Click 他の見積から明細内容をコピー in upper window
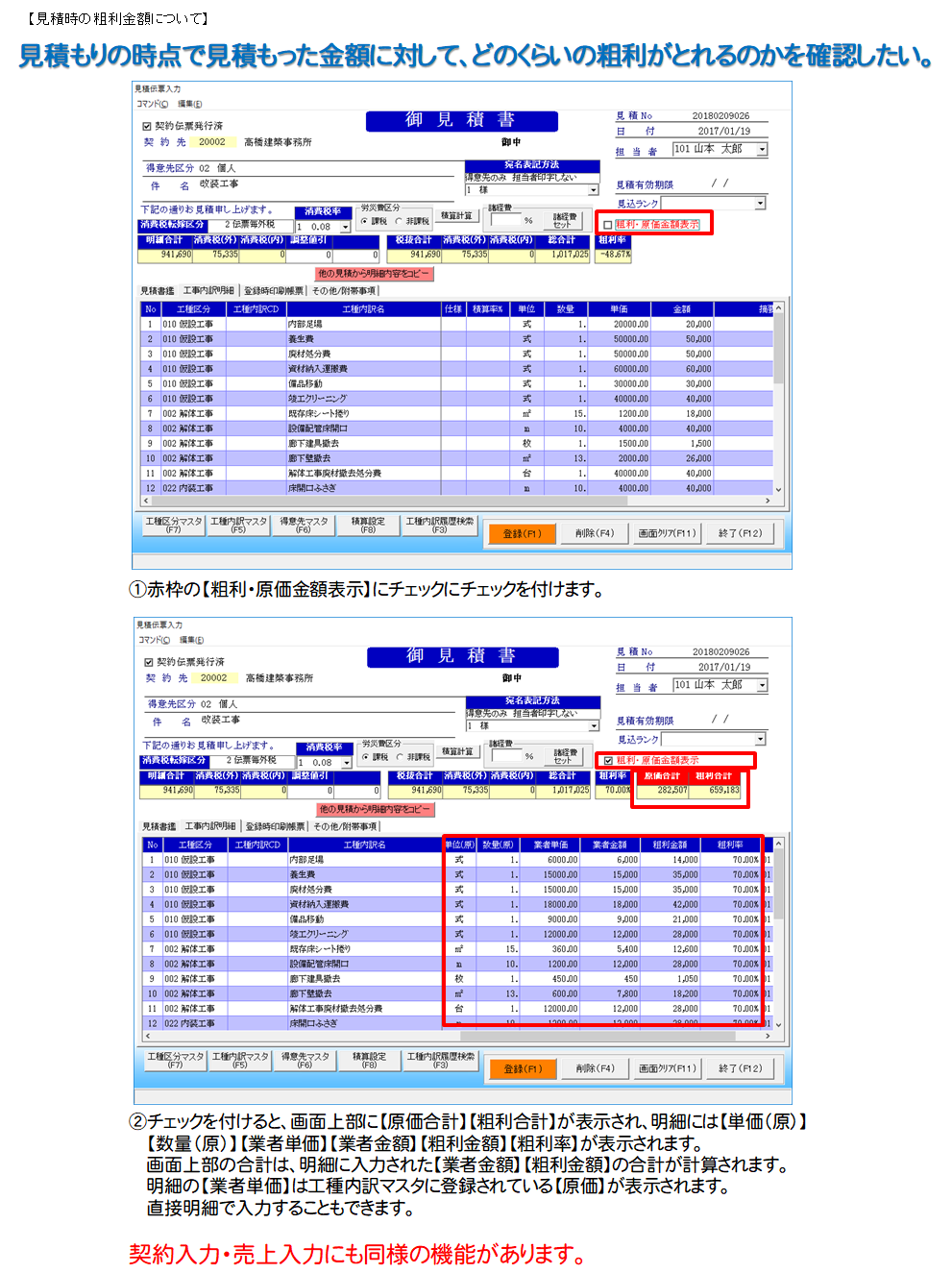The width and height of the screenshot is (952, 1273). (x=375, y=274)
